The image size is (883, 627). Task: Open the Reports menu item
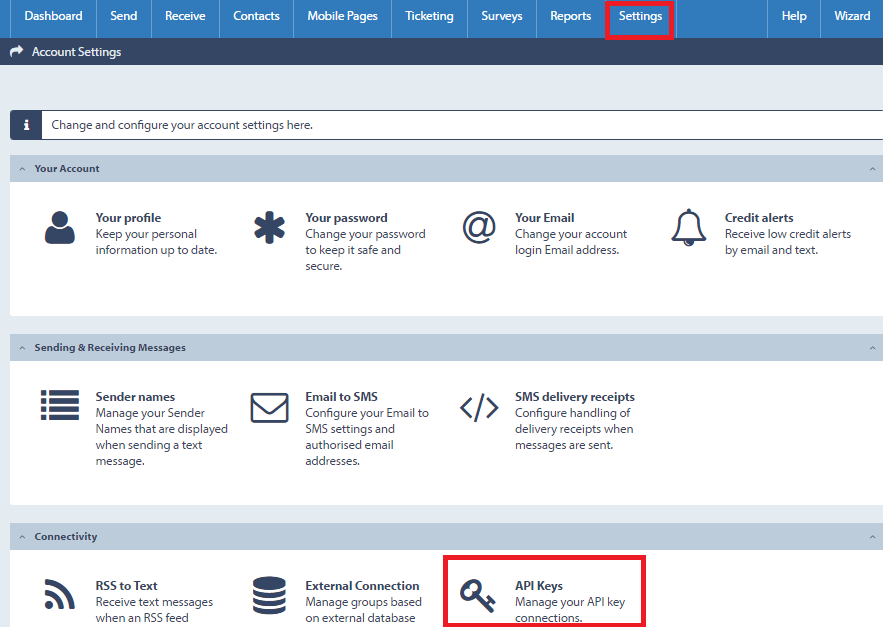[x=570, y=16]
